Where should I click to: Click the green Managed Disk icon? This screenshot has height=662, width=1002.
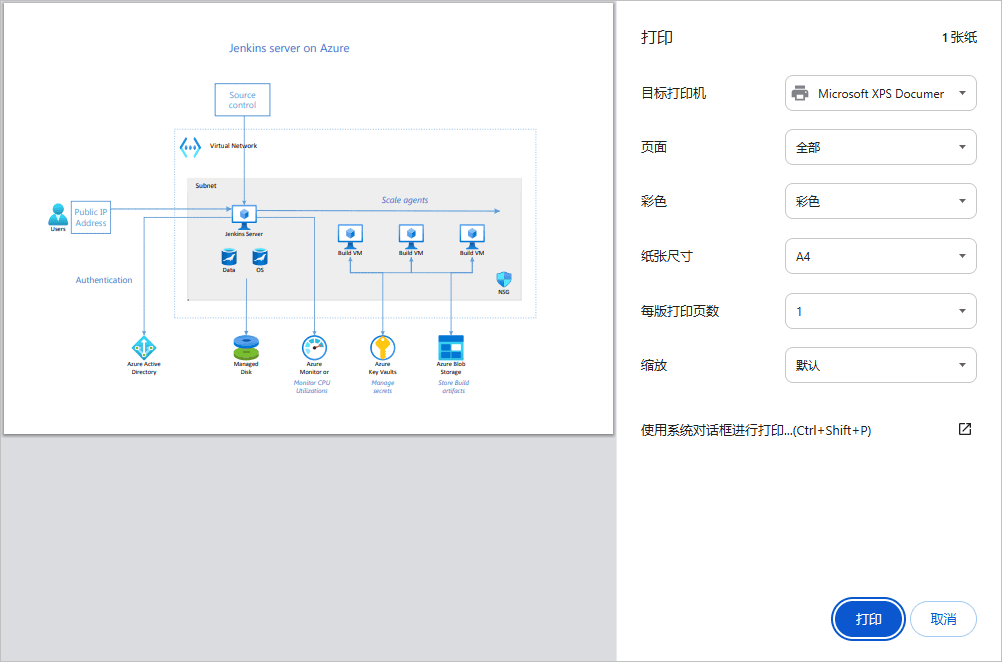(246, 347)
